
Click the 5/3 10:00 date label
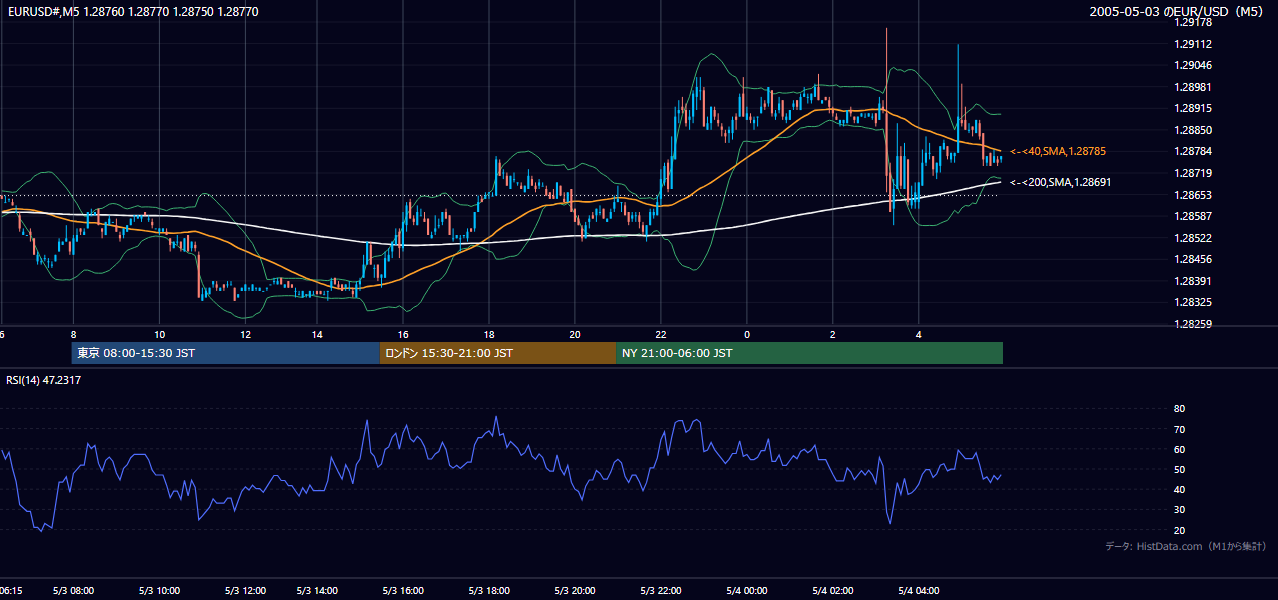pyautogui.click(x=160, y=591)
